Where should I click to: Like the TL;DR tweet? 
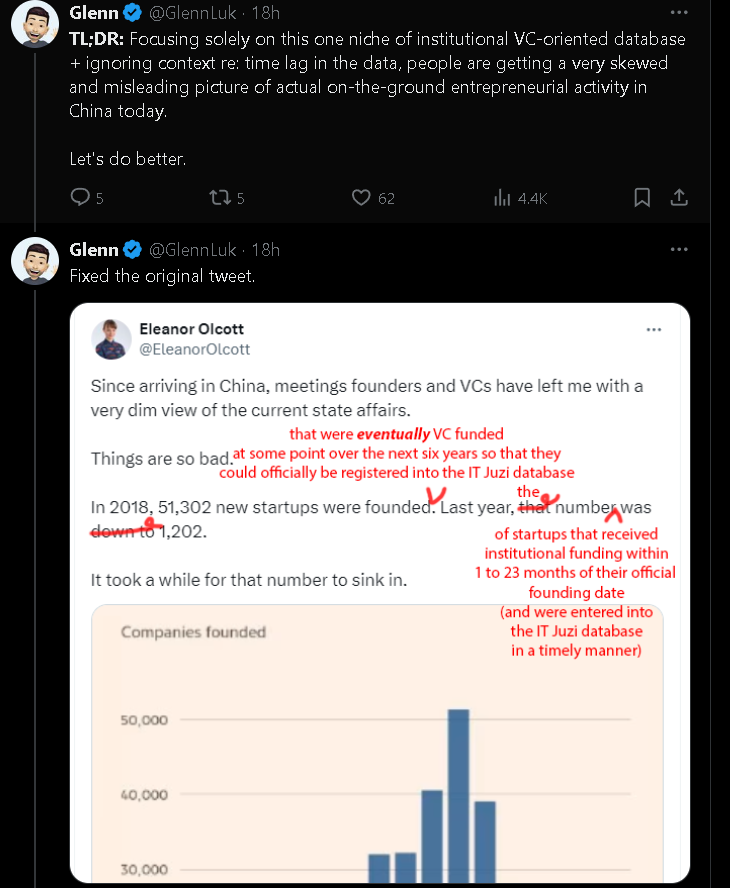(x=361, y=198)
